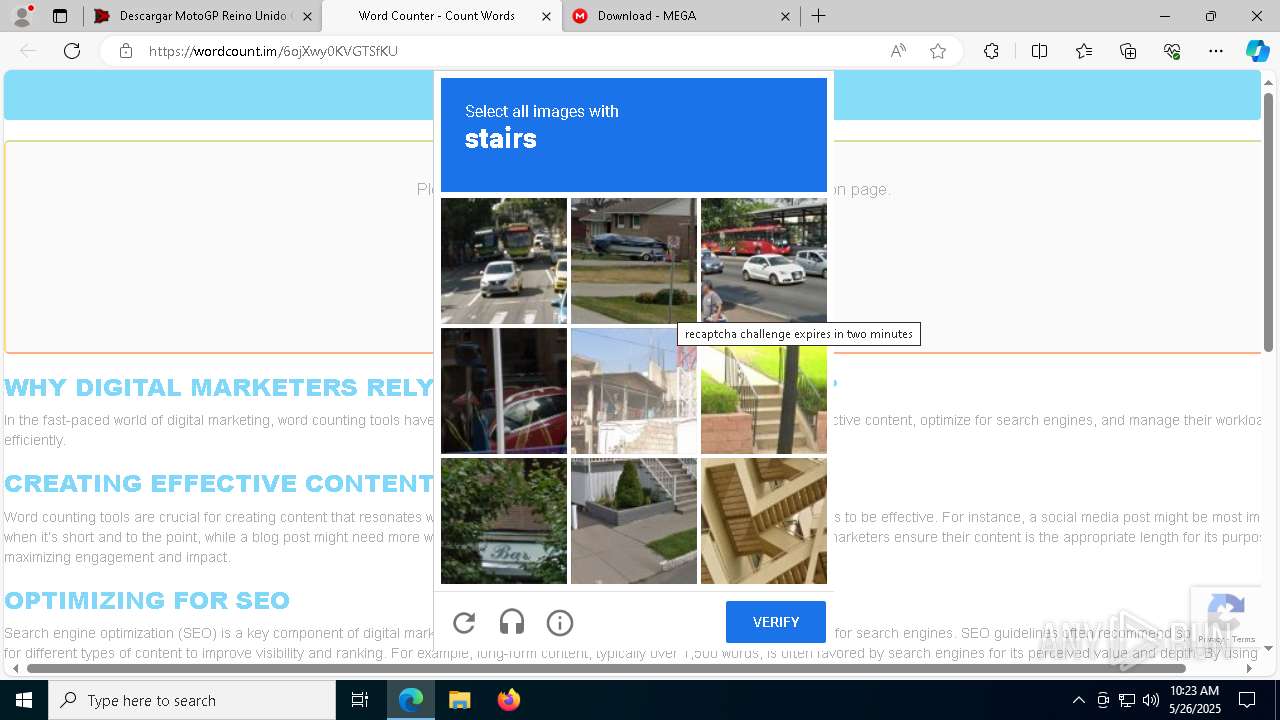Select captcha tile showing bus on street

tap(504, 261)
